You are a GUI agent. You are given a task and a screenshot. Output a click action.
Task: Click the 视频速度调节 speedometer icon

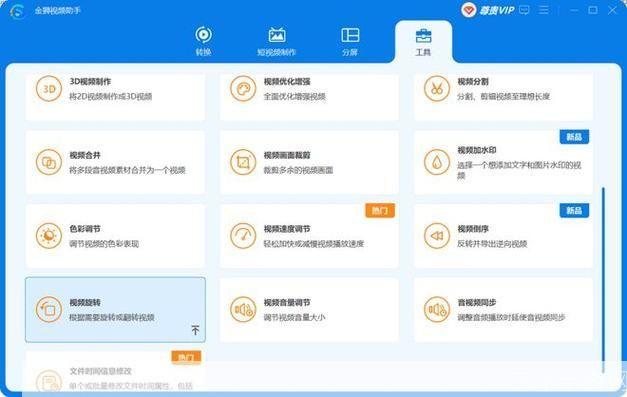point(243,235)
